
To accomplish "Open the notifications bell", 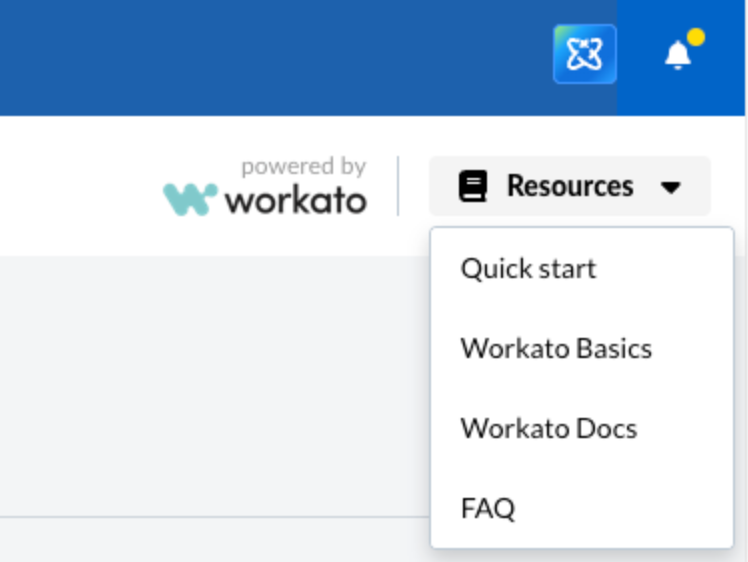I will [x=678, y=55].
